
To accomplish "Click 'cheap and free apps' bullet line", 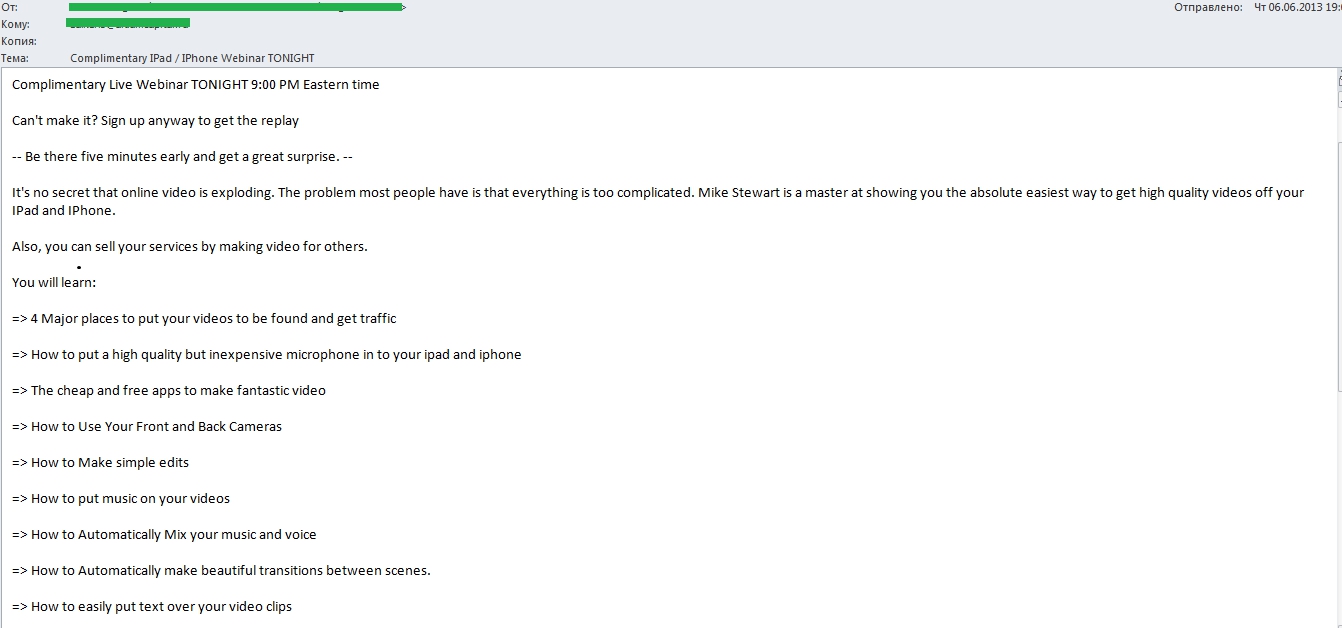I will [x=169, y=391].
